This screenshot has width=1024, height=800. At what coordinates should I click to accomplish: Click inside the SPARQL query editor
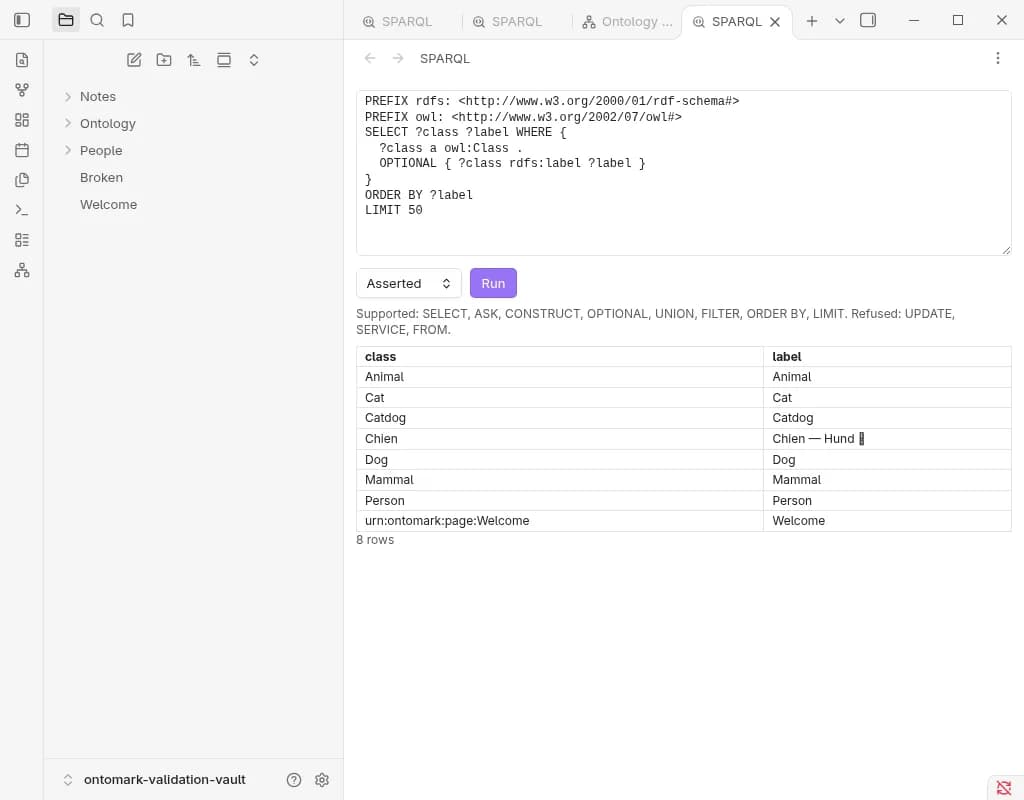[x=683, y=173]
